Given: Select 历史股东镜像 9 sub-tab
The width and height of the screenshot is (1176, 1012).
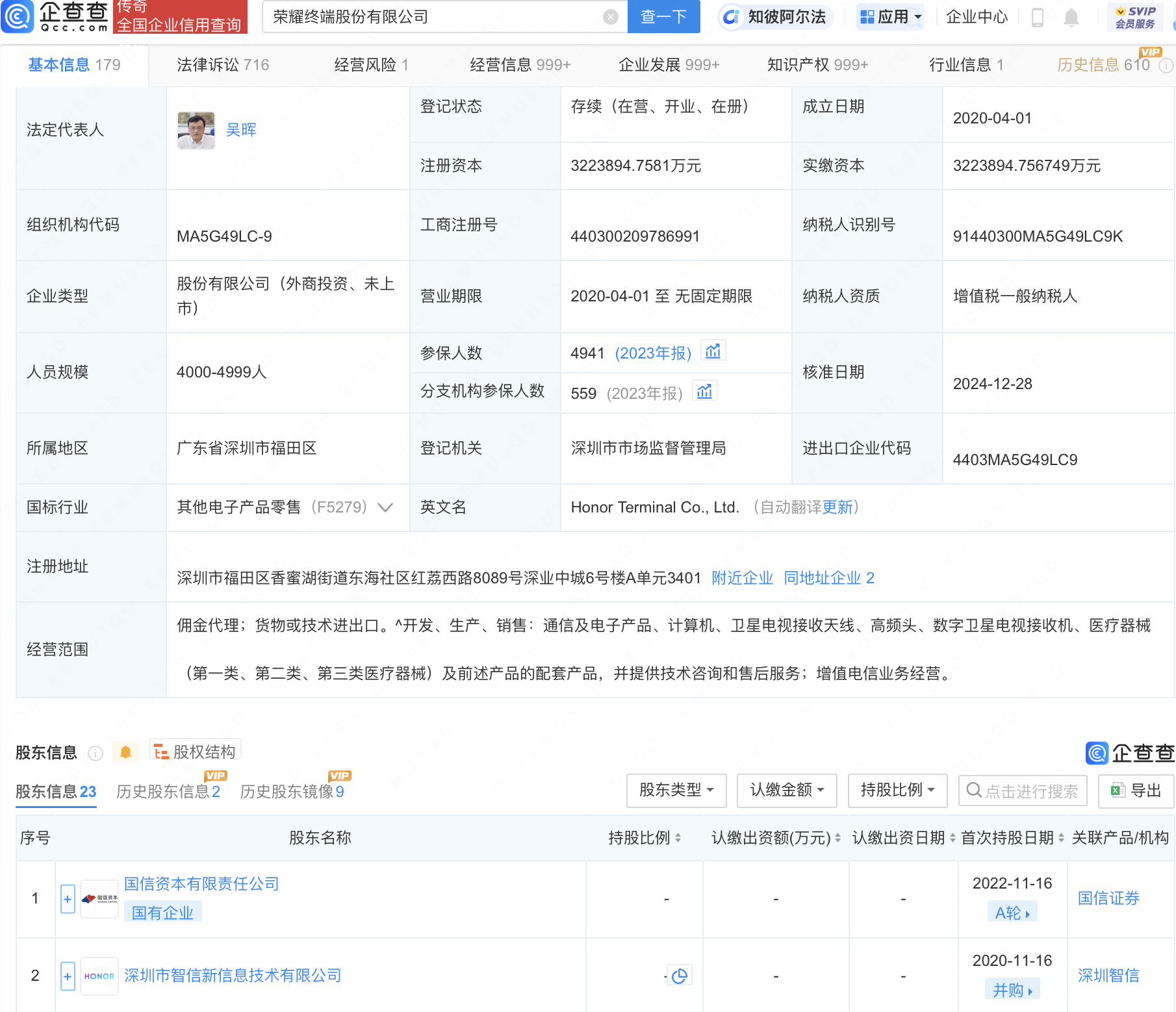Looking at the screenshot, I should (292, 791).
